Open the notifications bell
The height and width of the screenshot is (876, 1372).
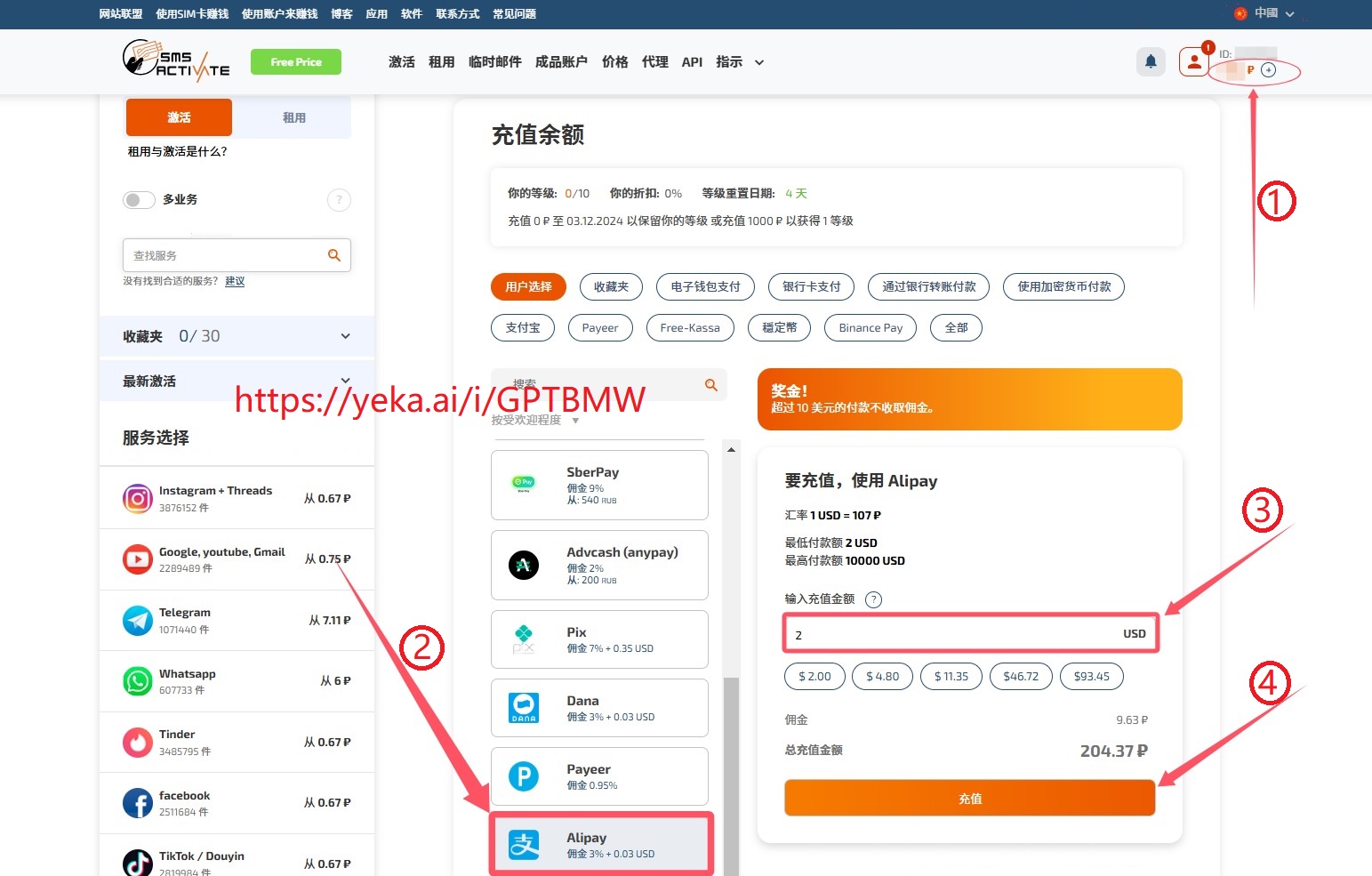1151,61
